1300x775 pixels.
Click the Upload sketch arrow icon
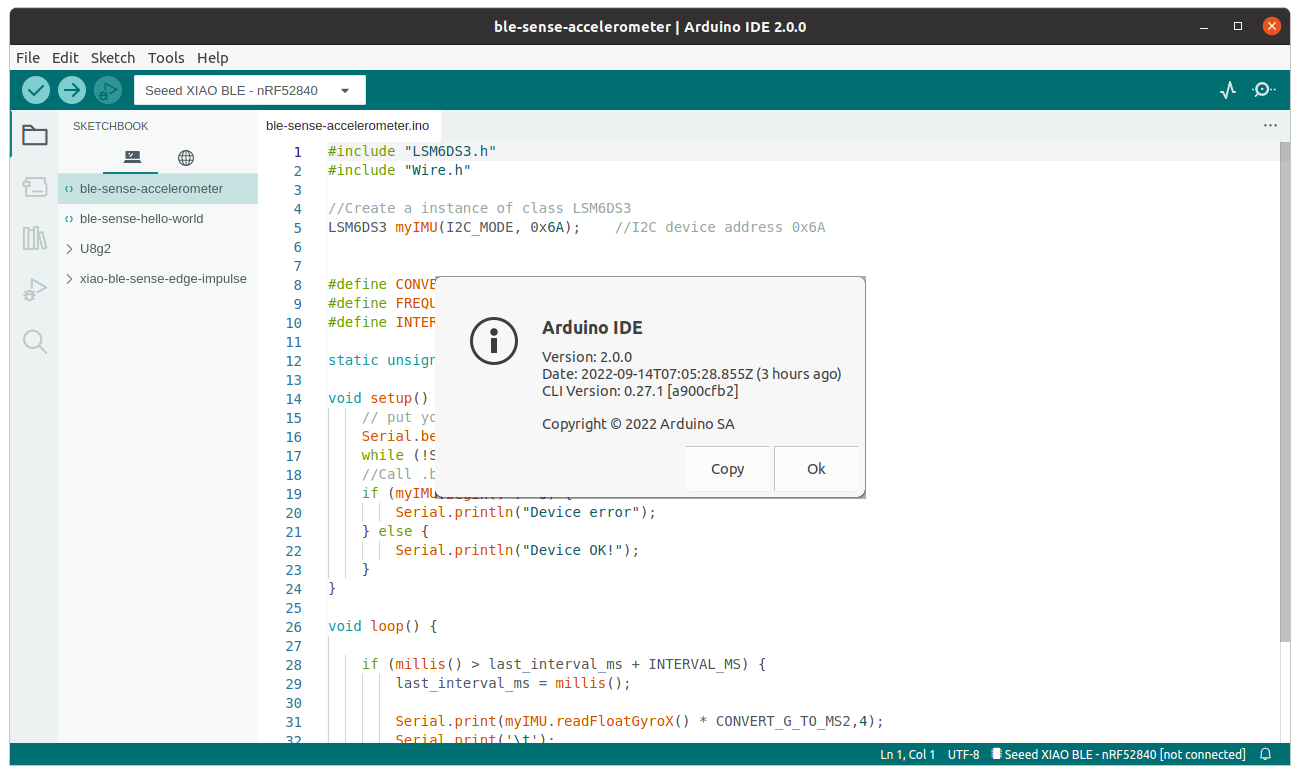[x=71, y=90]
